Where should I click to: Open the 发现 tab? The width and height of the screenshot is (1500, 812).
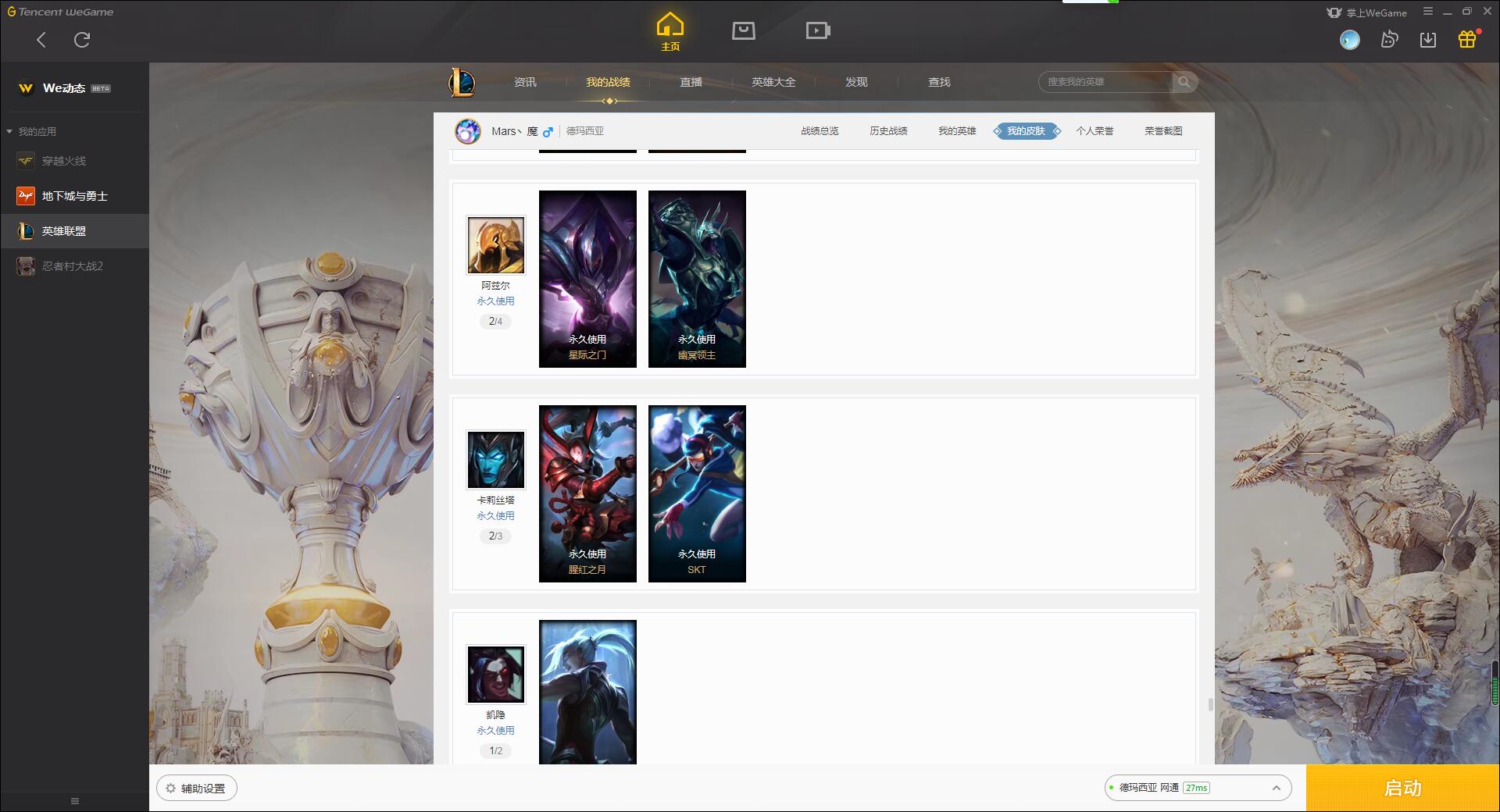(856, 82)
